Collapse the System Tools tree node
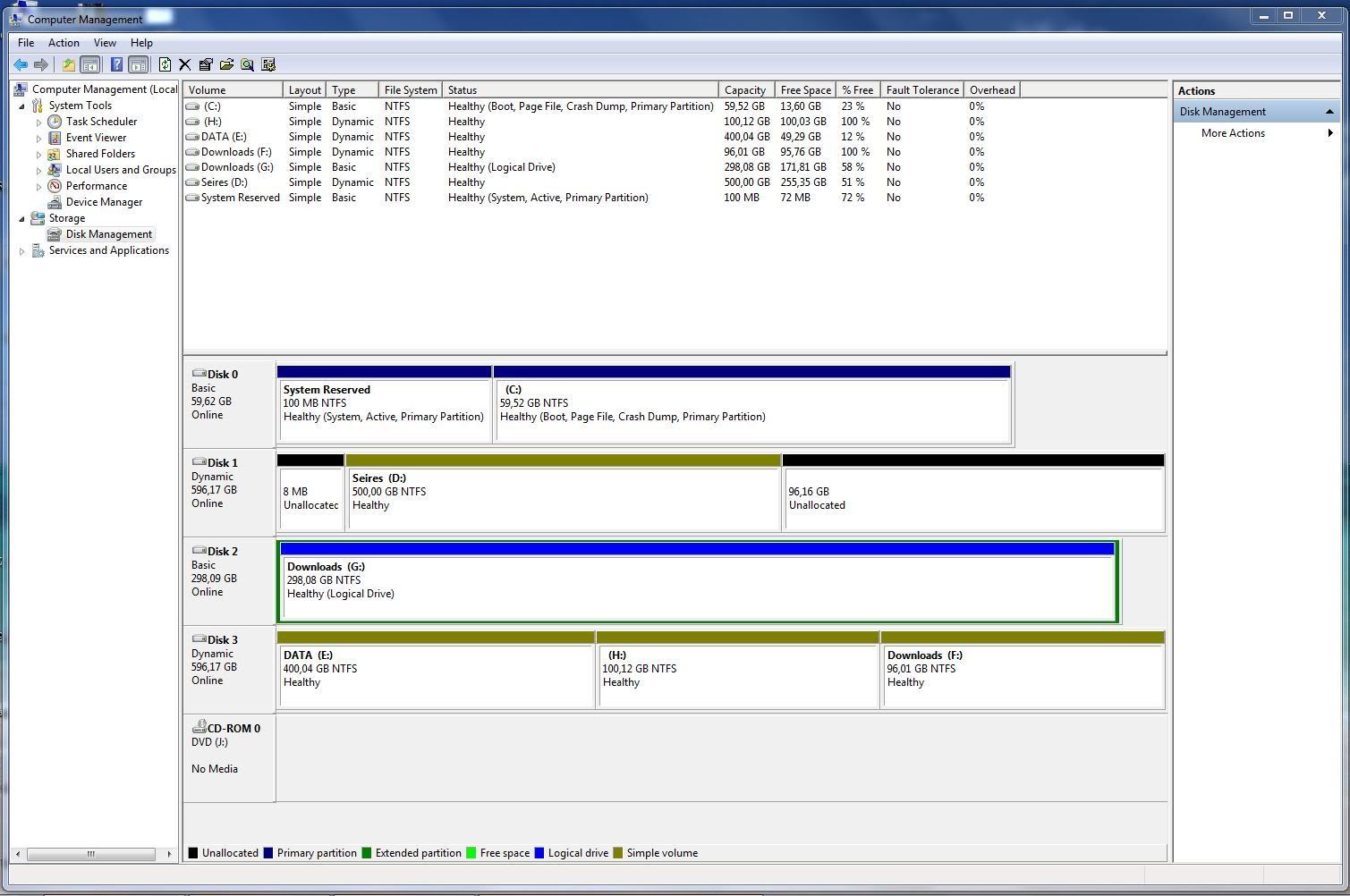Image resolution: width=1350 pixels, height=896 pixels. pos(22,106)
